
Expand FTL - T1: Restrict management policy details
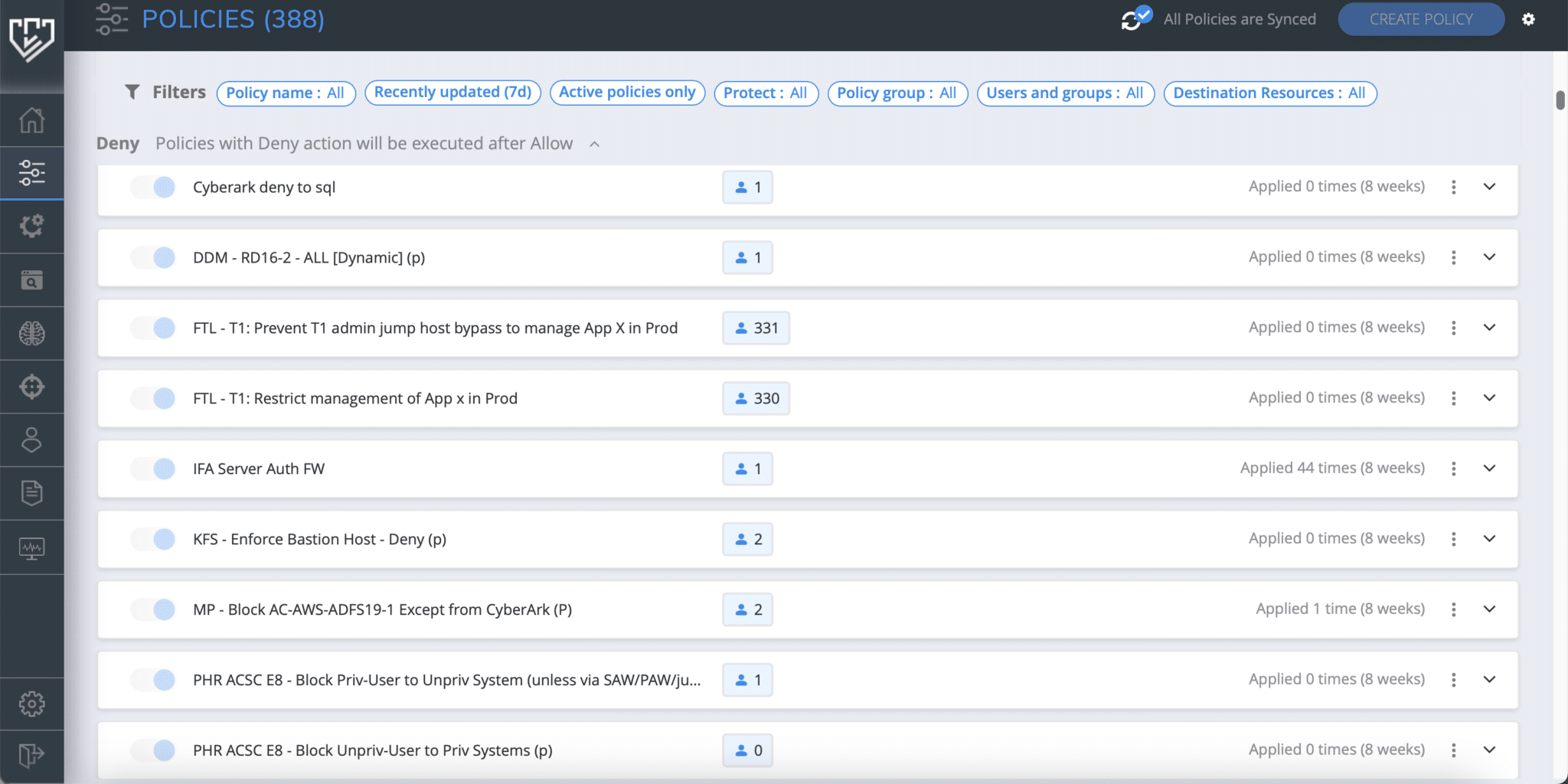click(x=1489, y=398)
